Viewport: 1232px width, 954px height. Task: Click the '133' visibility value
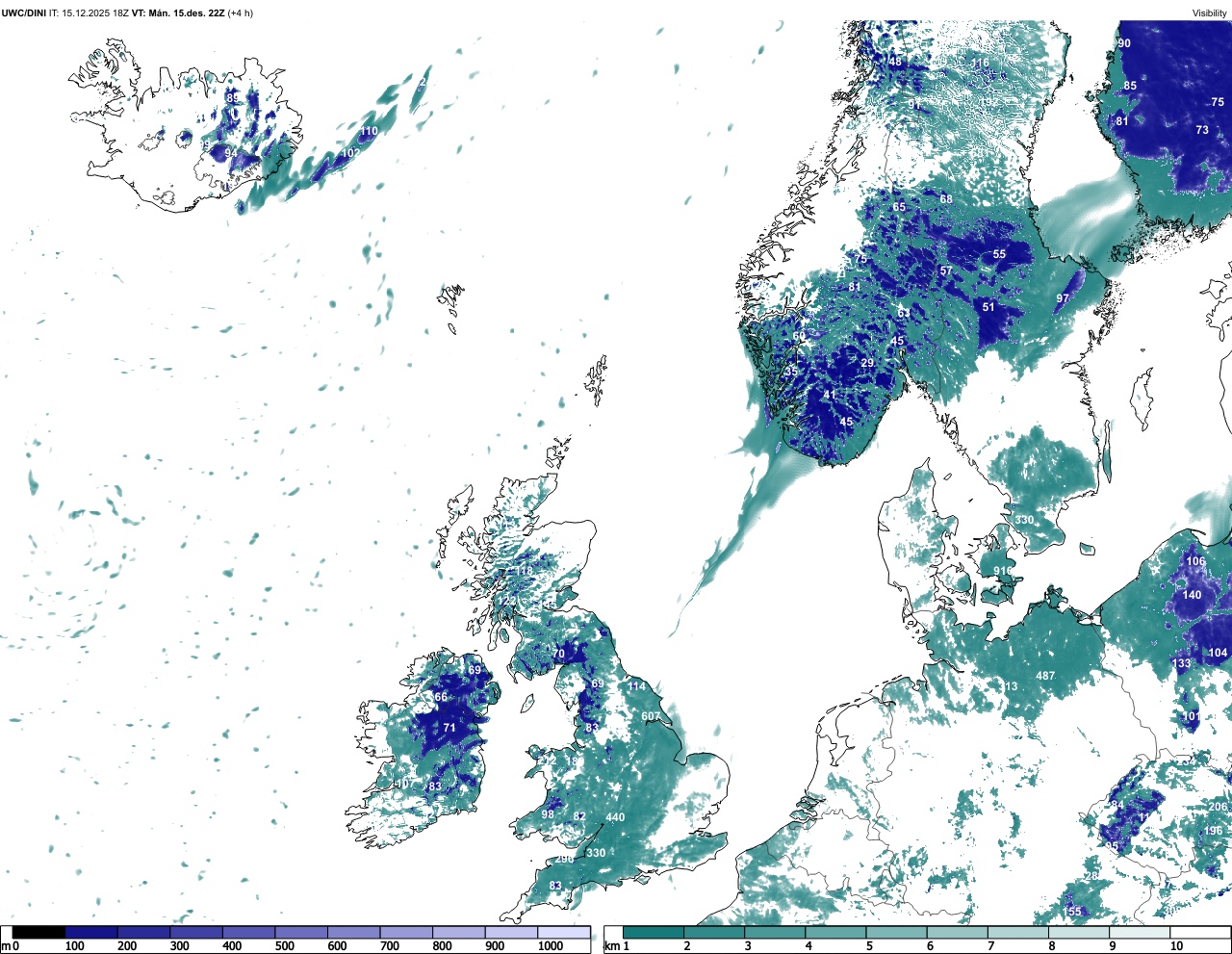point(1182,663)
